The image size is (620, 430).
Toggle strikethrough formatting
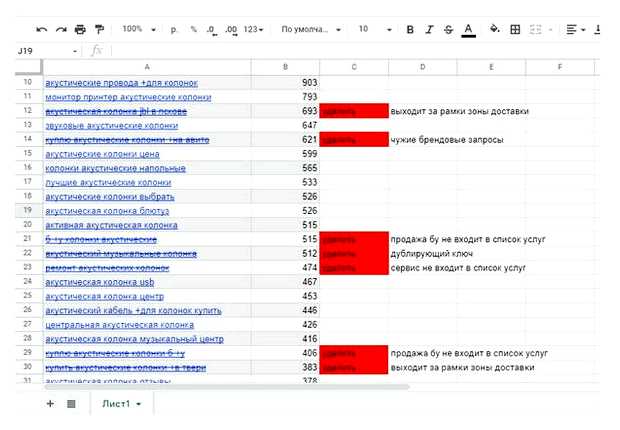(x=447, y=30)
